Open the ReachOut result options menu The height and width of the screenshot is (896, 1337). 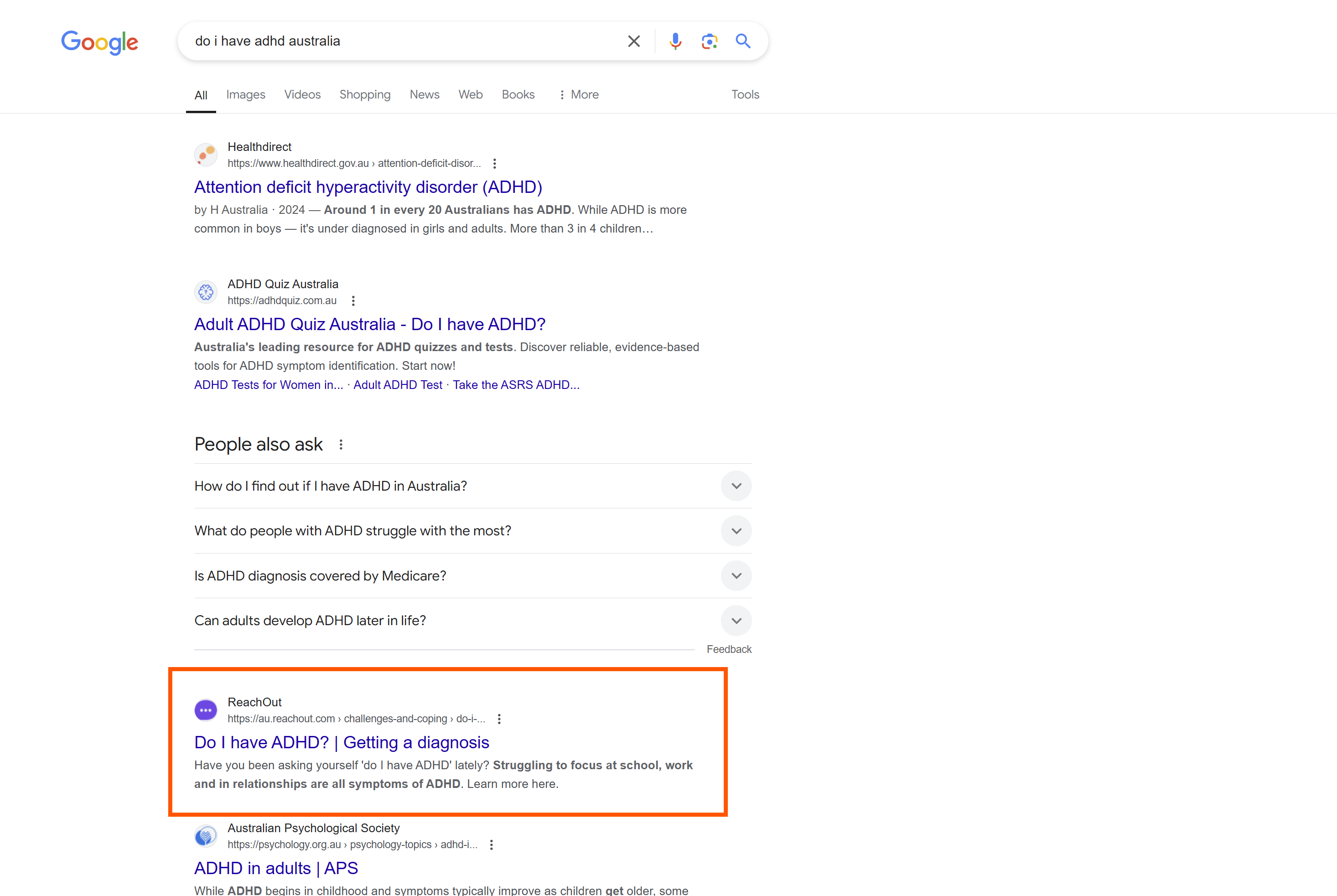(x=499, y=719)
